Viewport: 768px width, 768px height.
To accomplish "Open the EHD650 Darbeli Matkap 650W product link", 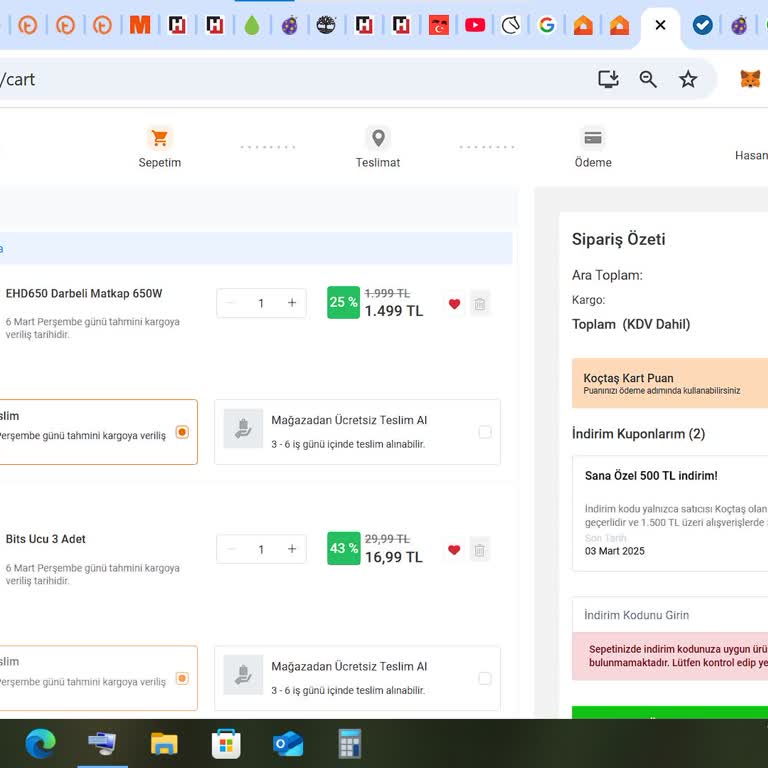I will (x=84, y=294).
